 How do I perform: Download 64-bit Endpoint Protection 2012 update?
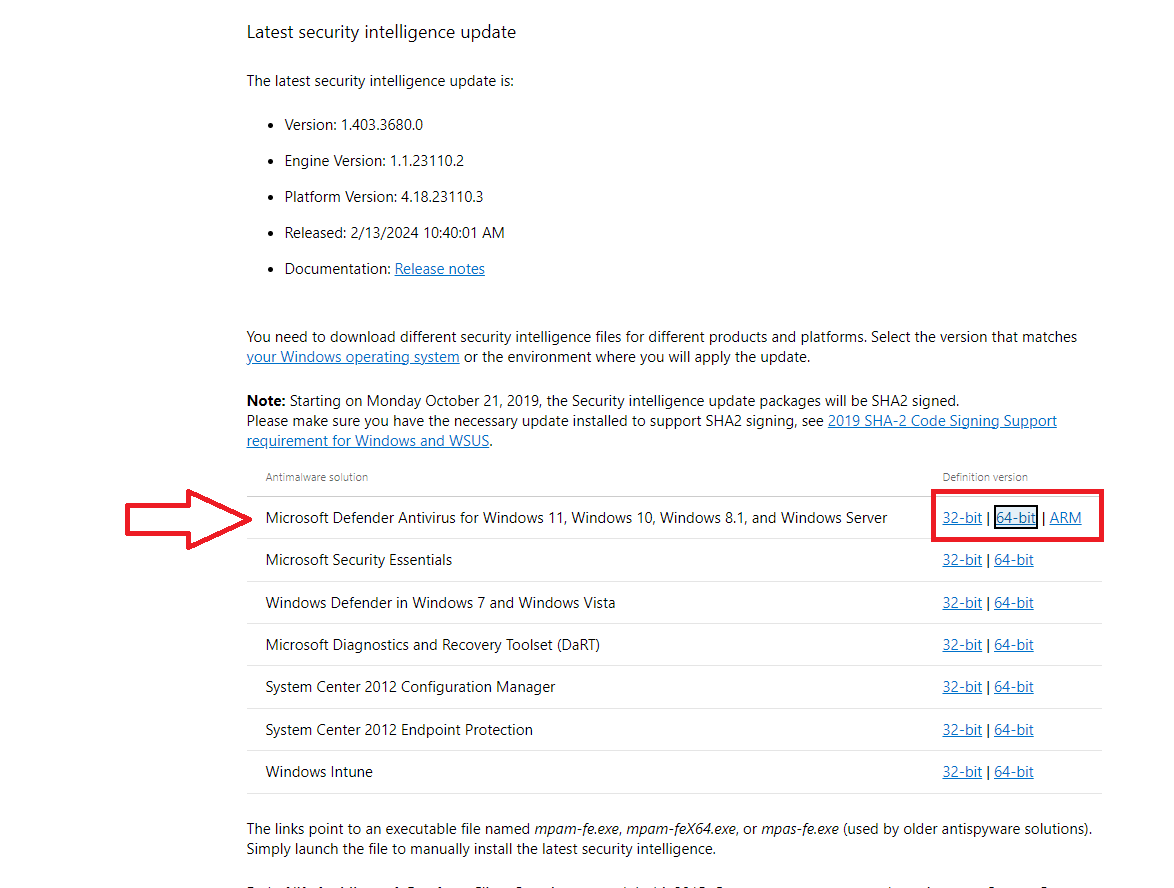coord(1014,730)
